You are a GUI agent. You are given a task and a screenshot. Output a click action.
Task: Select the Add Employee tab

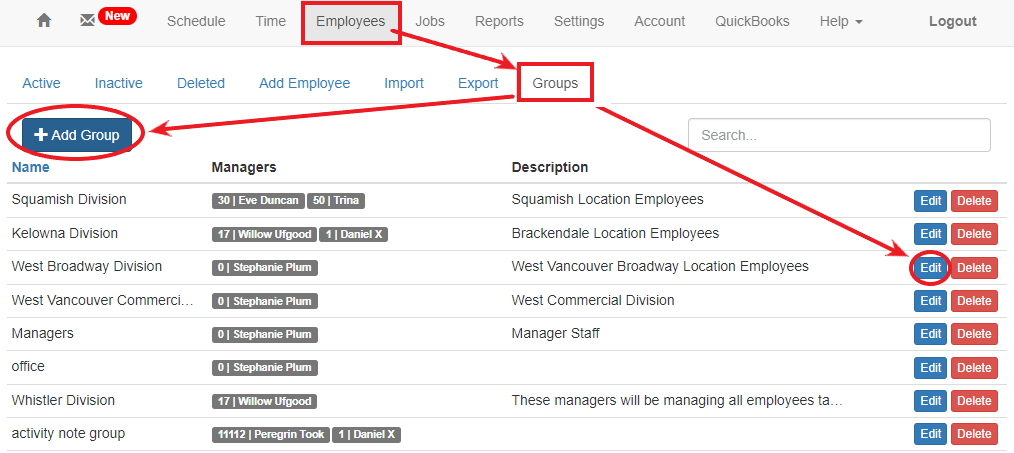point(304,83)
